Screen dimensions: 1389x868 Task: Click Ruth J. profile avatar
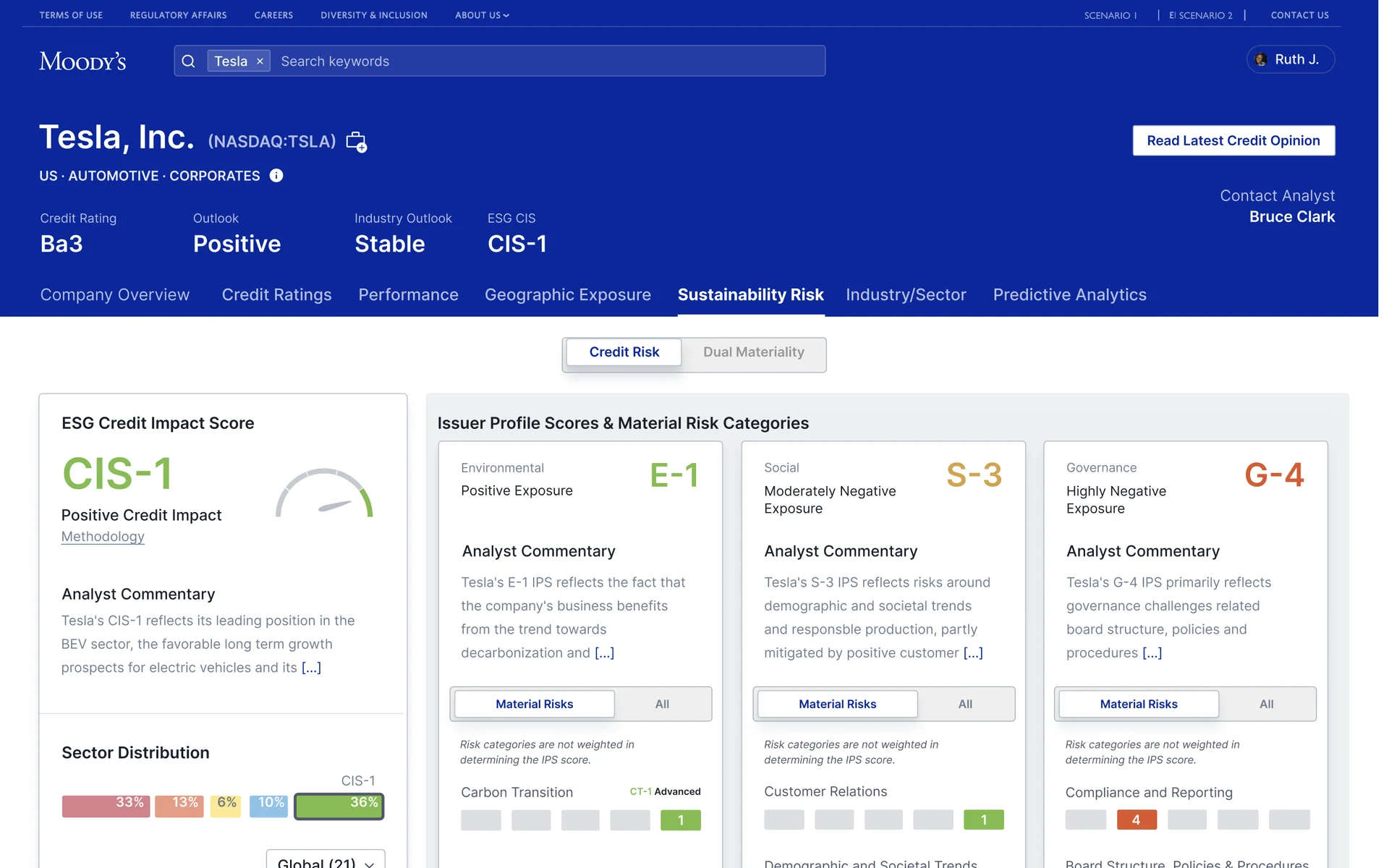click(1261, 59)
